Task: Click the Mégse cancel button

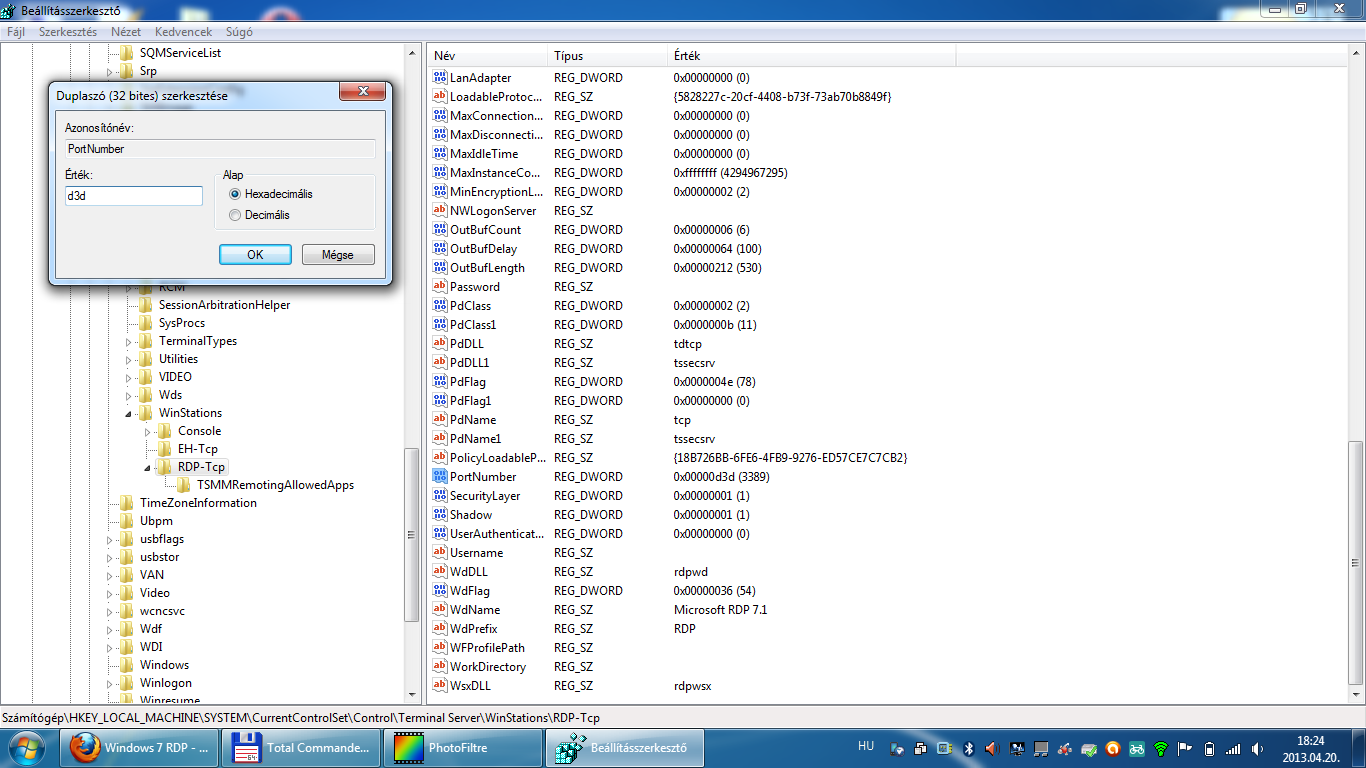Action: 338,255
